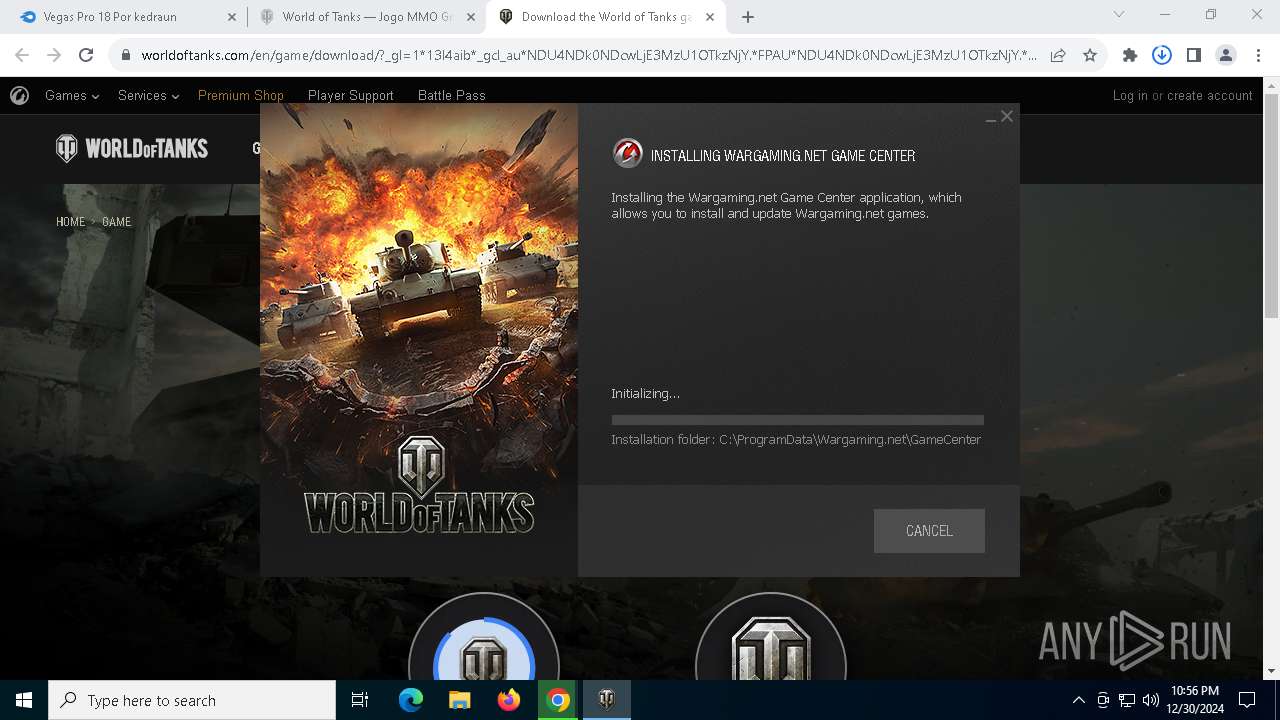Minimize the Wargaming installer dialog
This screenshot has width=1280, height=720.
click(x=990, y=118)
